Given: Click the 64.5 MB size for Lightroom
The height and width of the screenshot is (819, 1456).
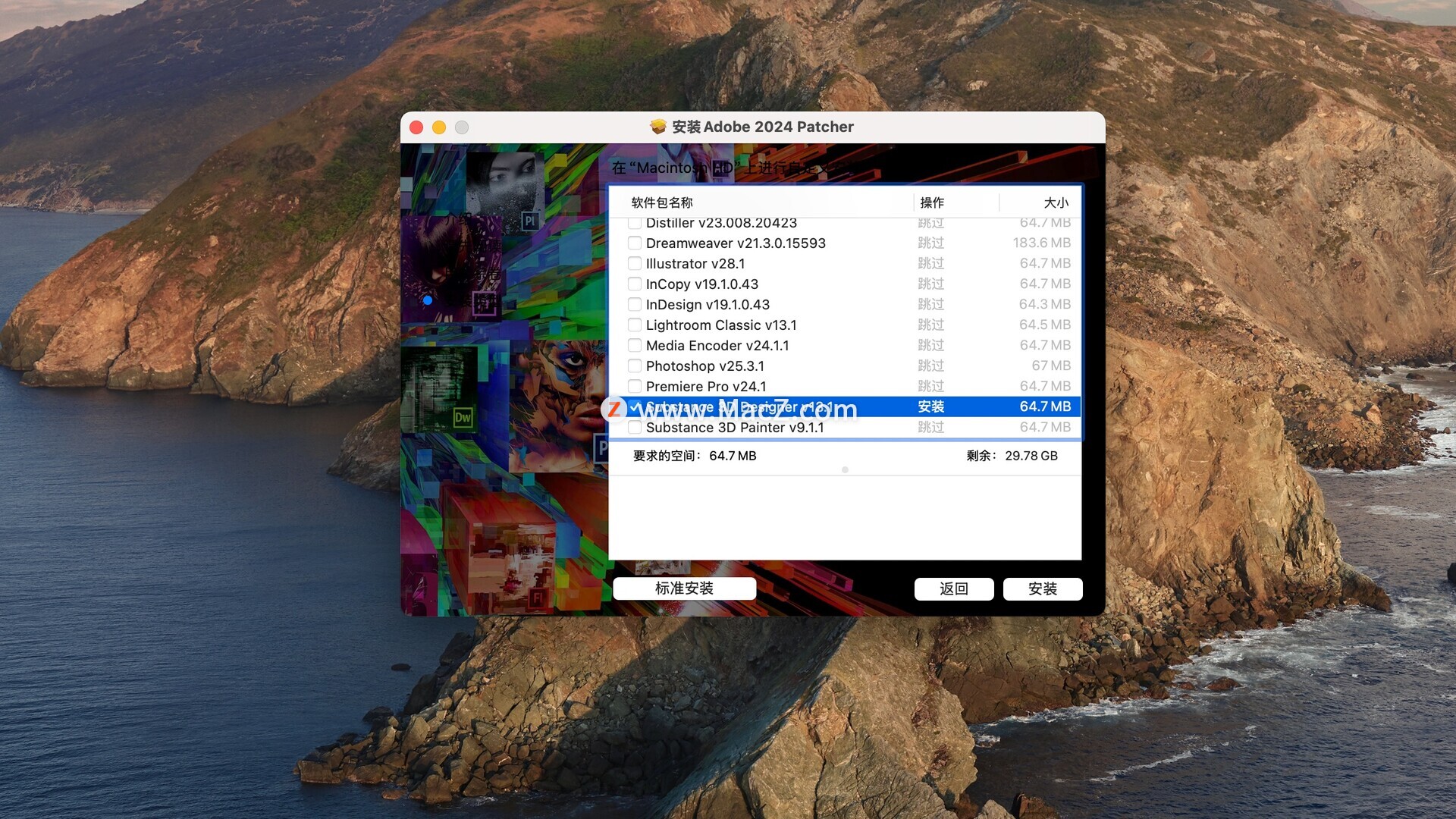Looking at the screenshot, I should pyautogui.click(x=1045, y=325).
